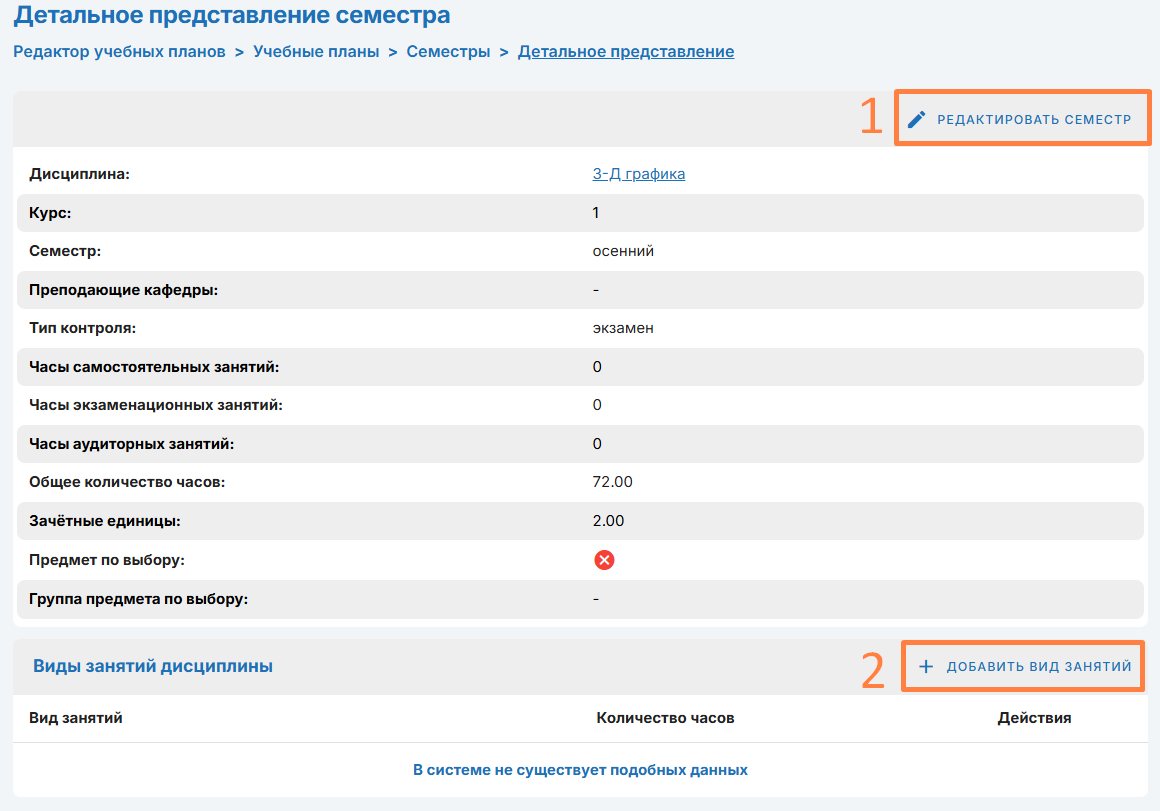This screenshot has width=1160, height=811.
Task: Select the Детальное представление breadcrumb
Action: [625, 52]
